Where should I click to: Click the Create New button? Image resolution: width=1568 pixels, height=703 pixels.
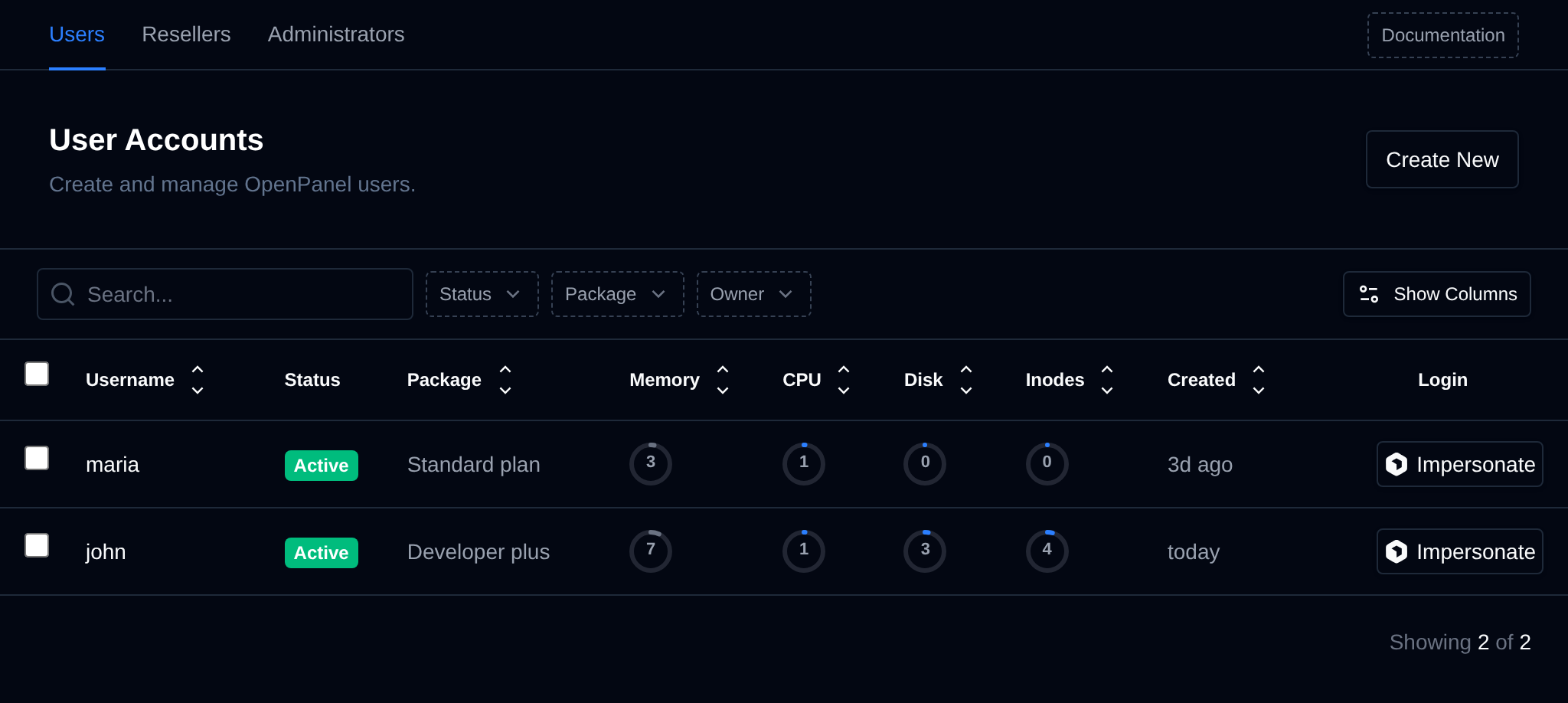(1442, 159)
